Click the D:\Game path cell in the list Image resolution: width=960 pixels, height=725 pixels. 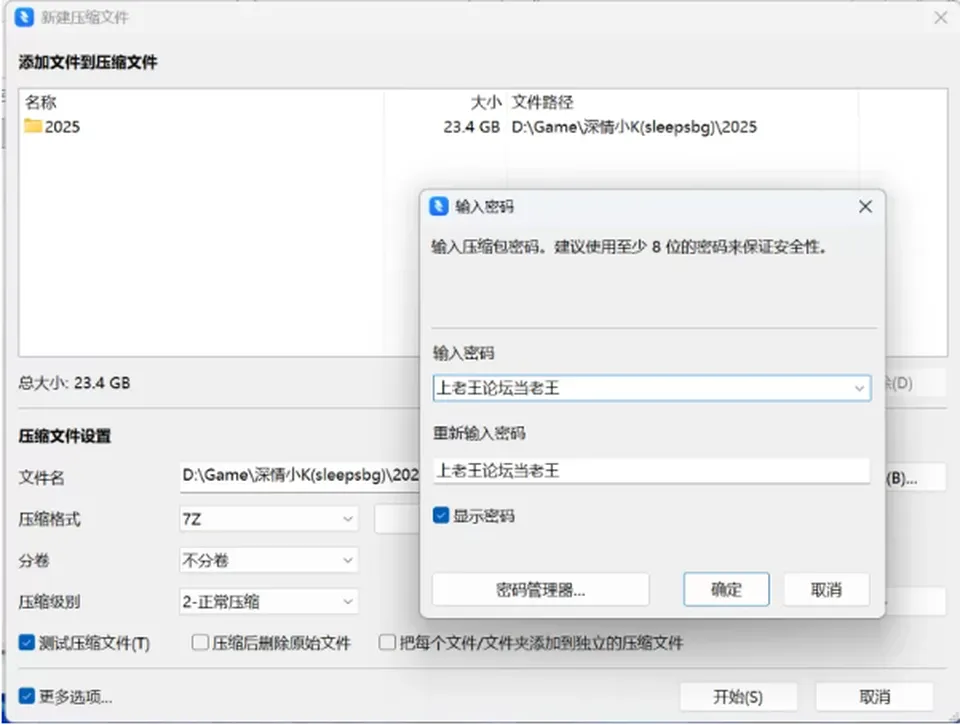click(x=634, y=127)
